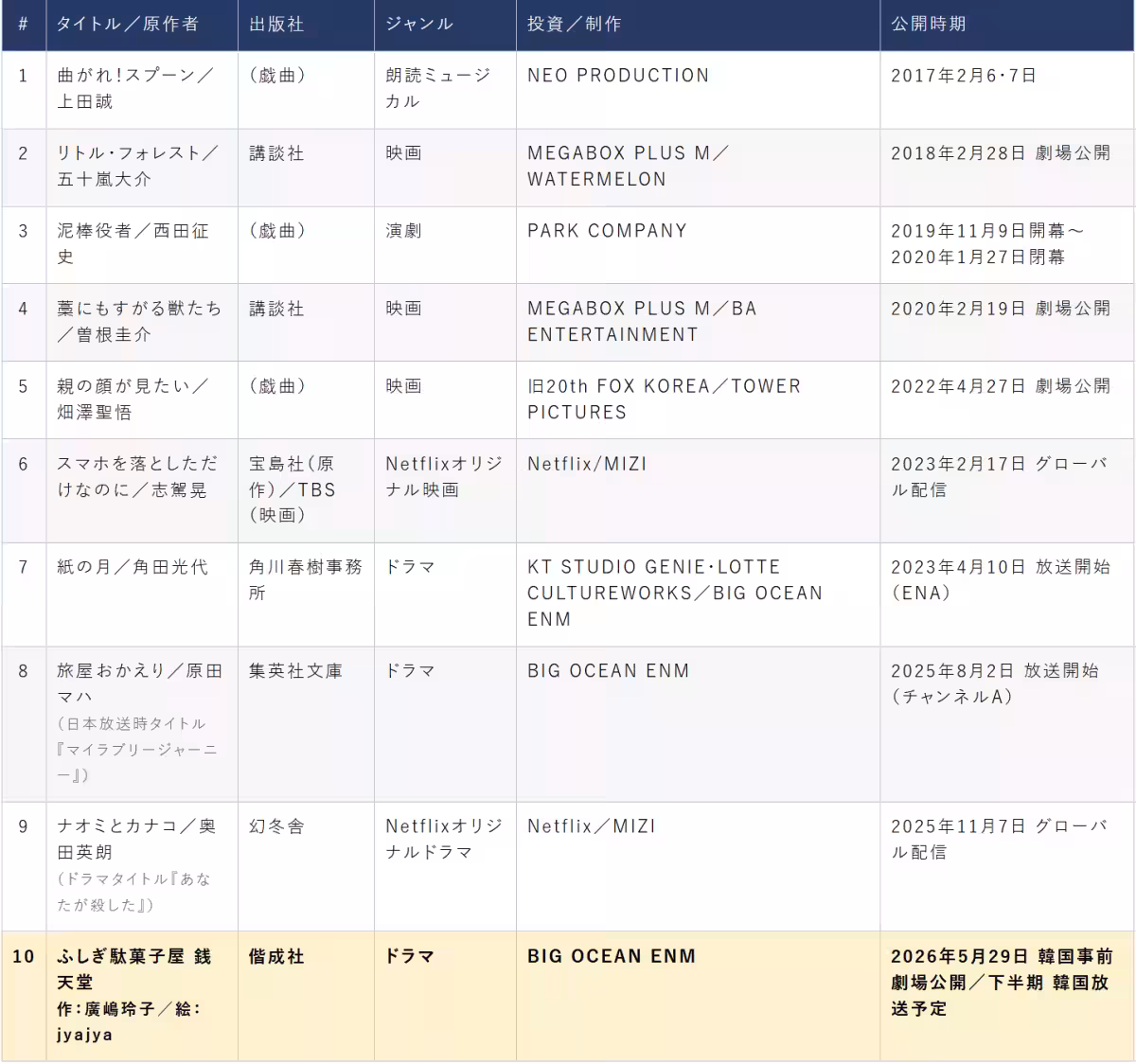This screenshot has width=1136, height=1064.
Task: Click ドラマ genre in row 7
Action: (410, 567)
